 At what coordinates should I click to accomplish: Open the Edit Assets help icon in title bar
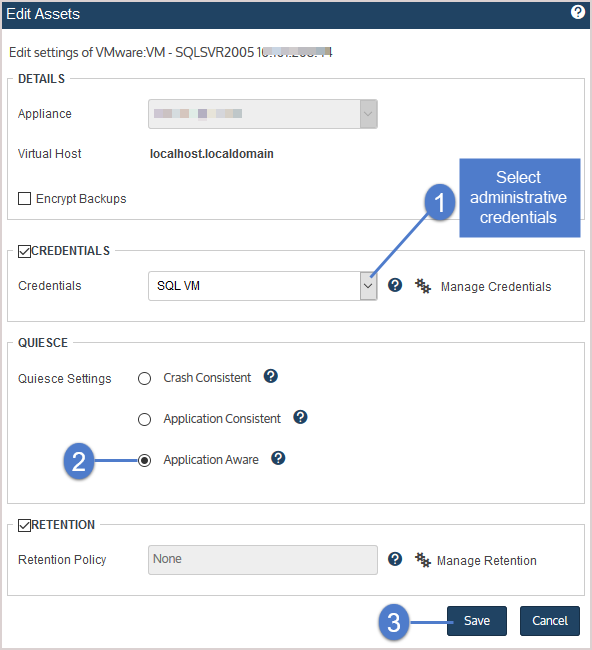(577, 12)
